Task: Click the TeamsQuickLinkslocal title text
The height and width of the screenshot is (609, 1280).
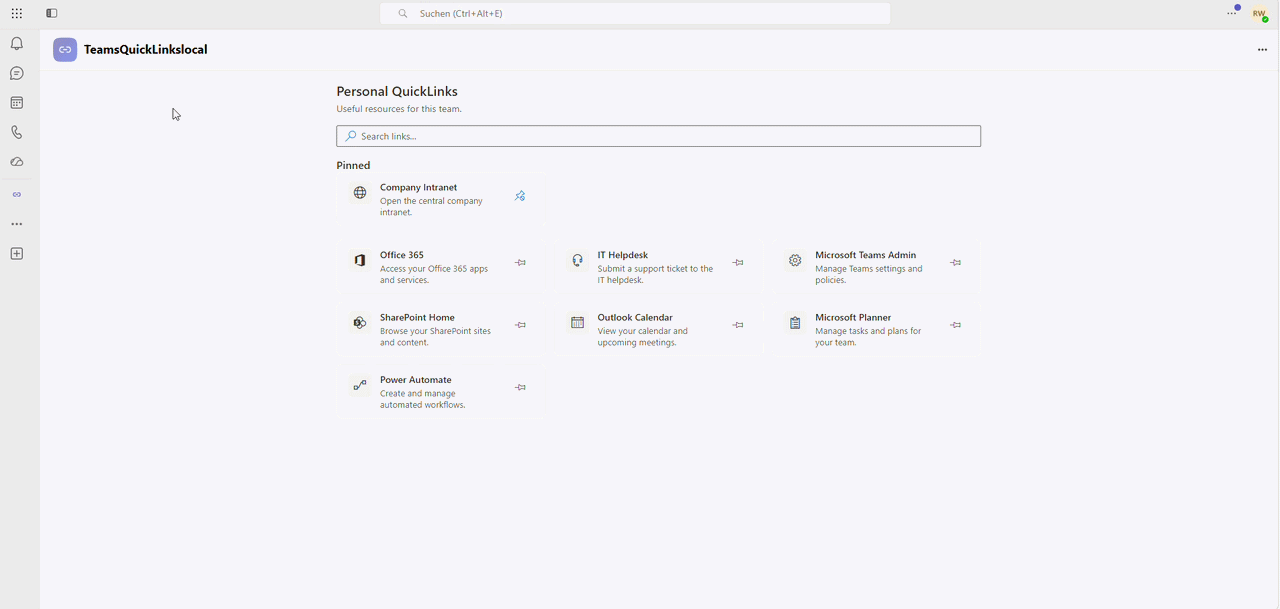Action: coord(146,50)
